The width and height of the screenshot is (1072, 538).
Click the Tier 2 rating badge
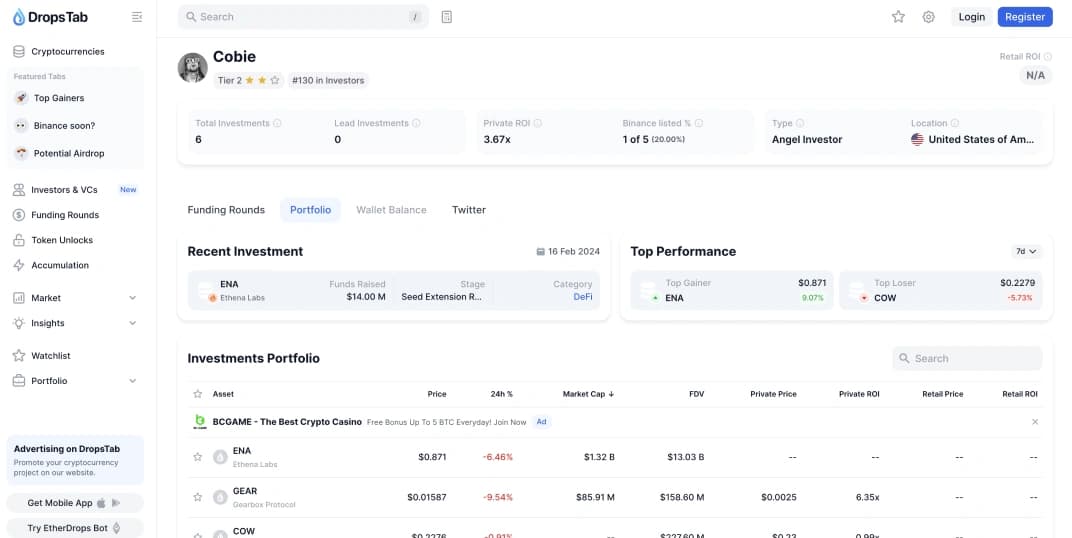tap(249, 81)
